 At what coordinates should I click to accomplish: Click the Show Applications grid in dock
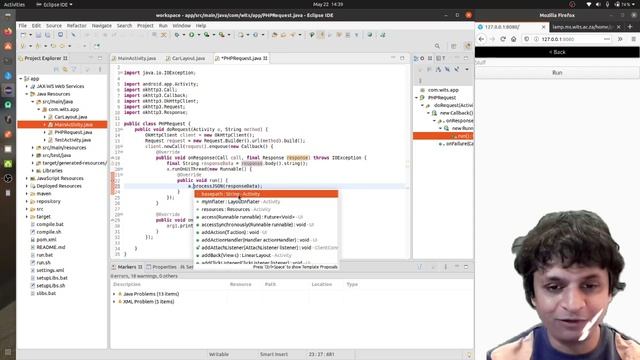tap(8, 352)
